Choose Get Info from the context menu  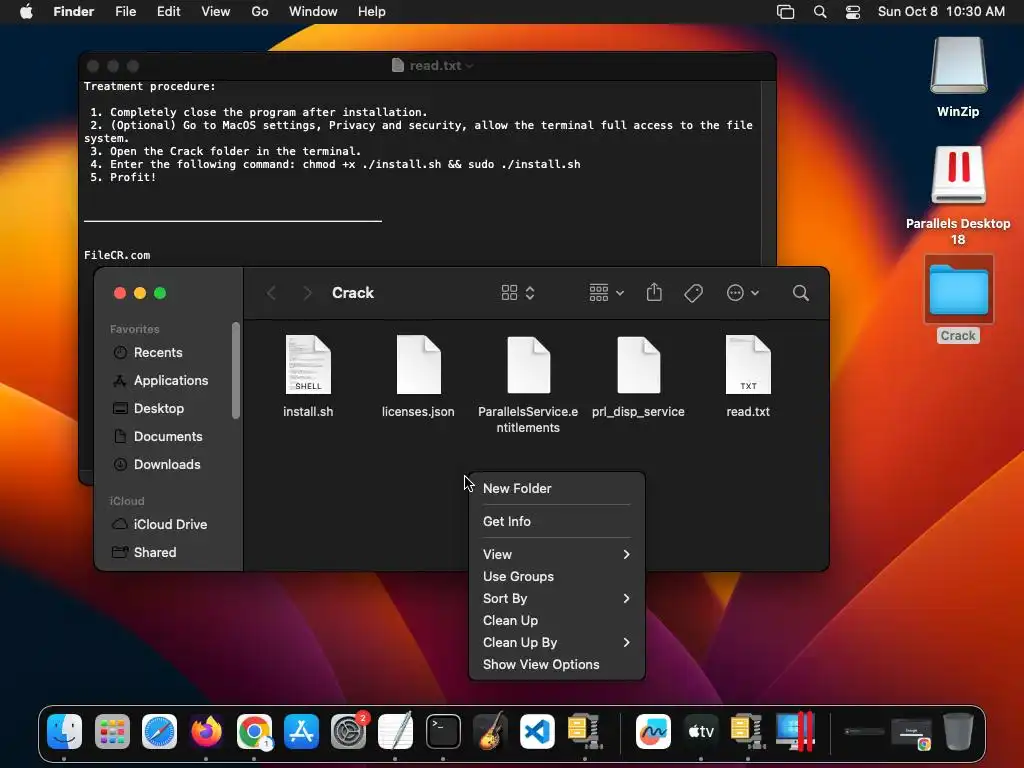click(556, 521)
